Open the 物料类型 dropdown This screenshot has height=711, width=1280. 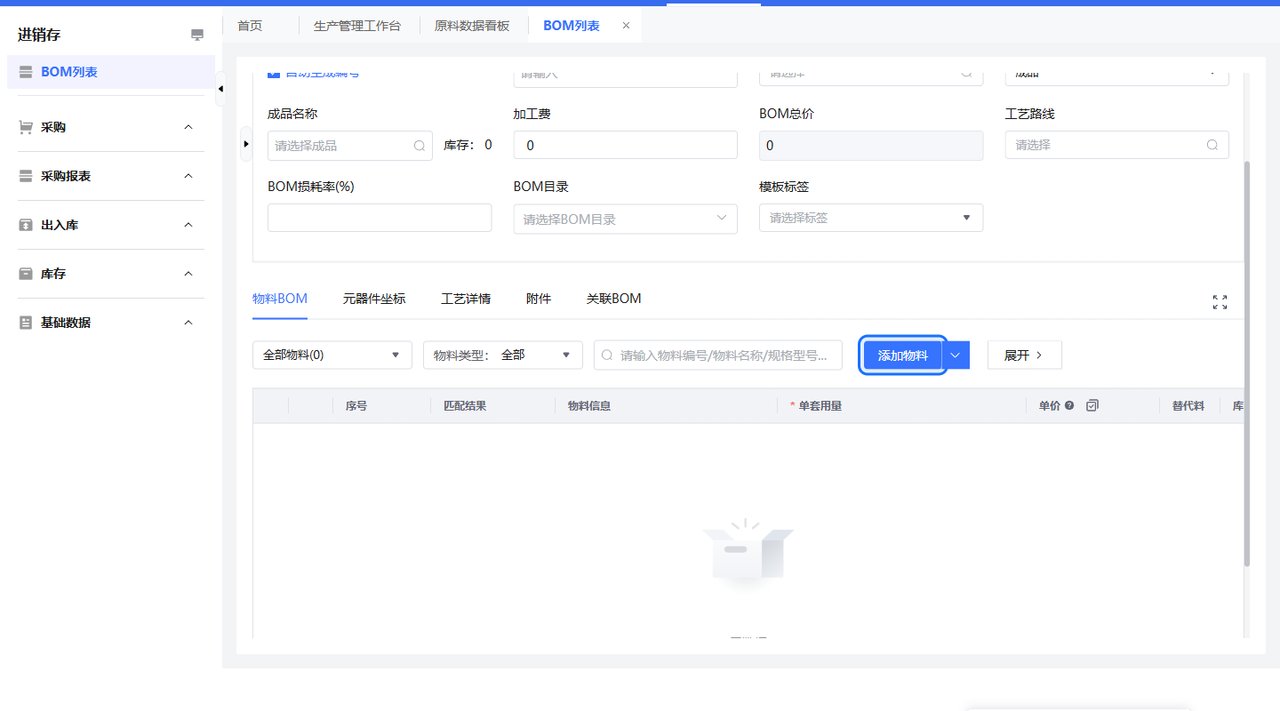click(503, 355)
